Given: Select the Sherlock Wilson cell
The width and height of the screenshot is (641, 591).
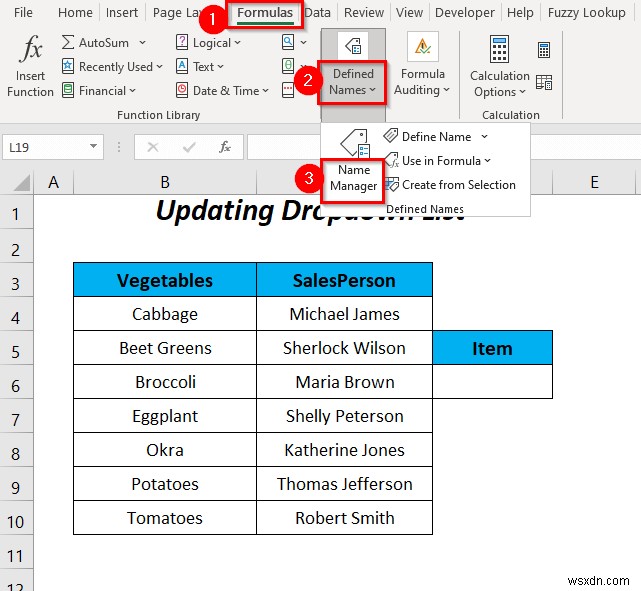Looking at the screenshot, I should [344, 348].
